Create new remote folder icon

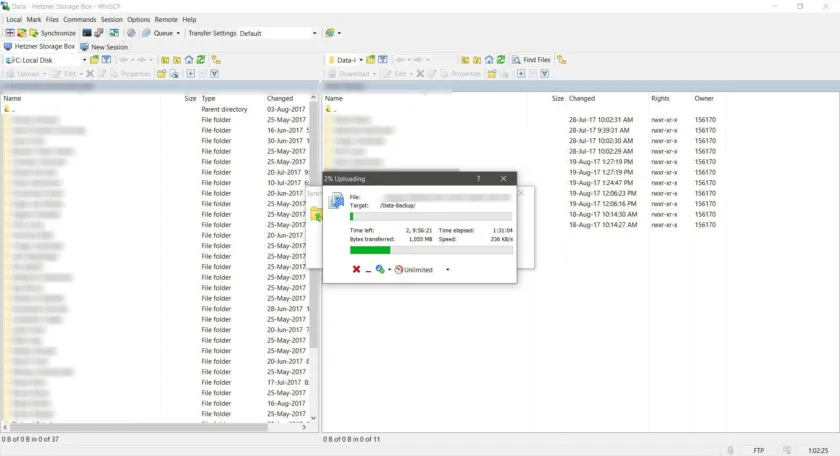point(492,74)
